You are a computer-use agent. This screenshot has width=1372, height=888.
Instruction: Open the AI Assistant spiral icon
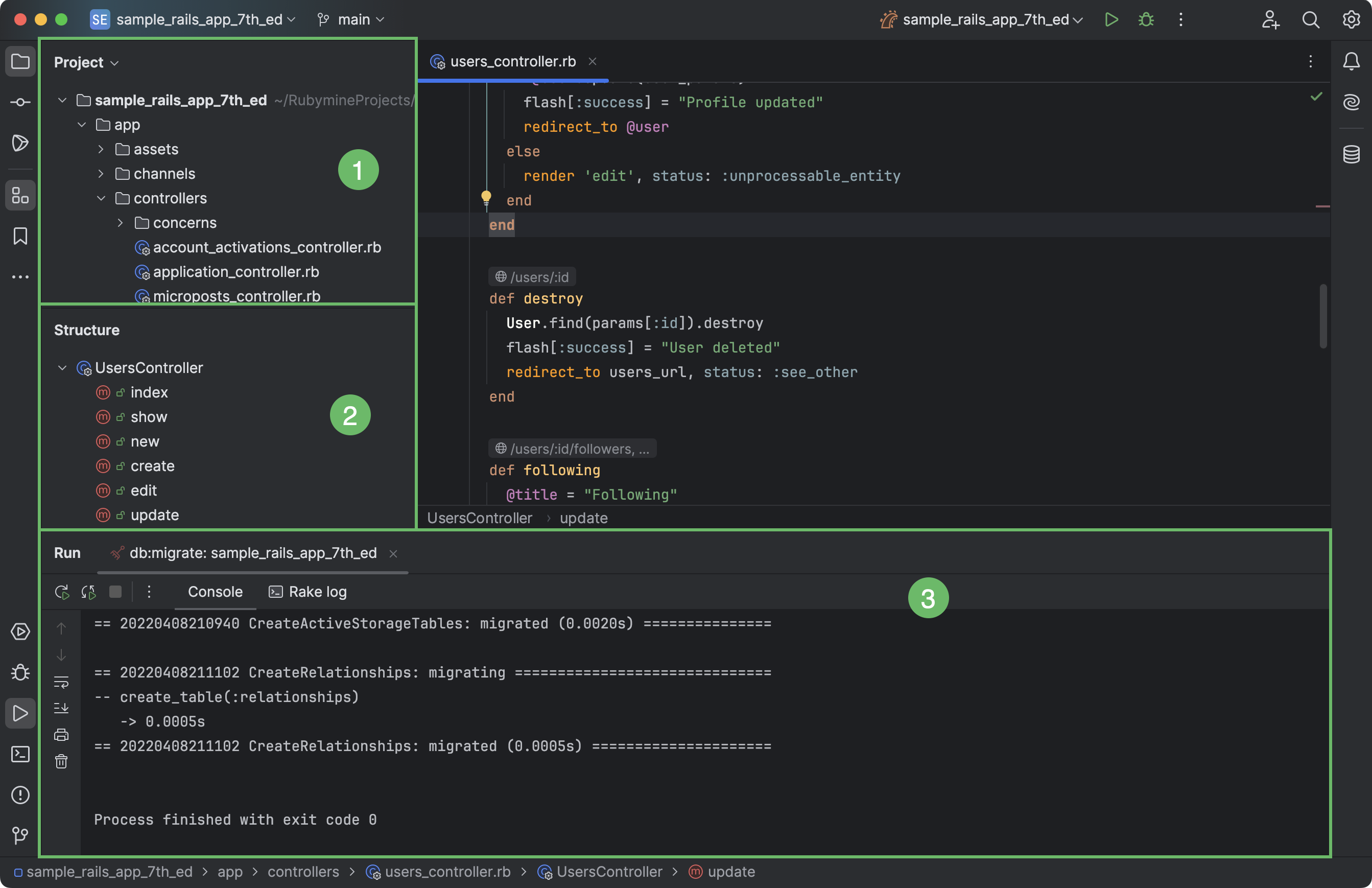point(1351,102)
